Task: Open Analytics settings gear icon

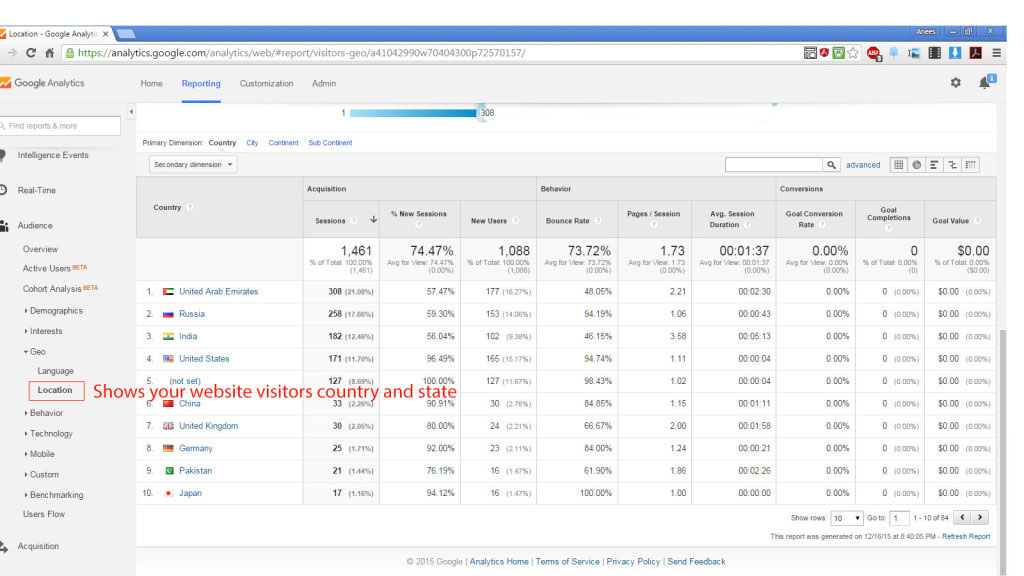Action: 955,83
